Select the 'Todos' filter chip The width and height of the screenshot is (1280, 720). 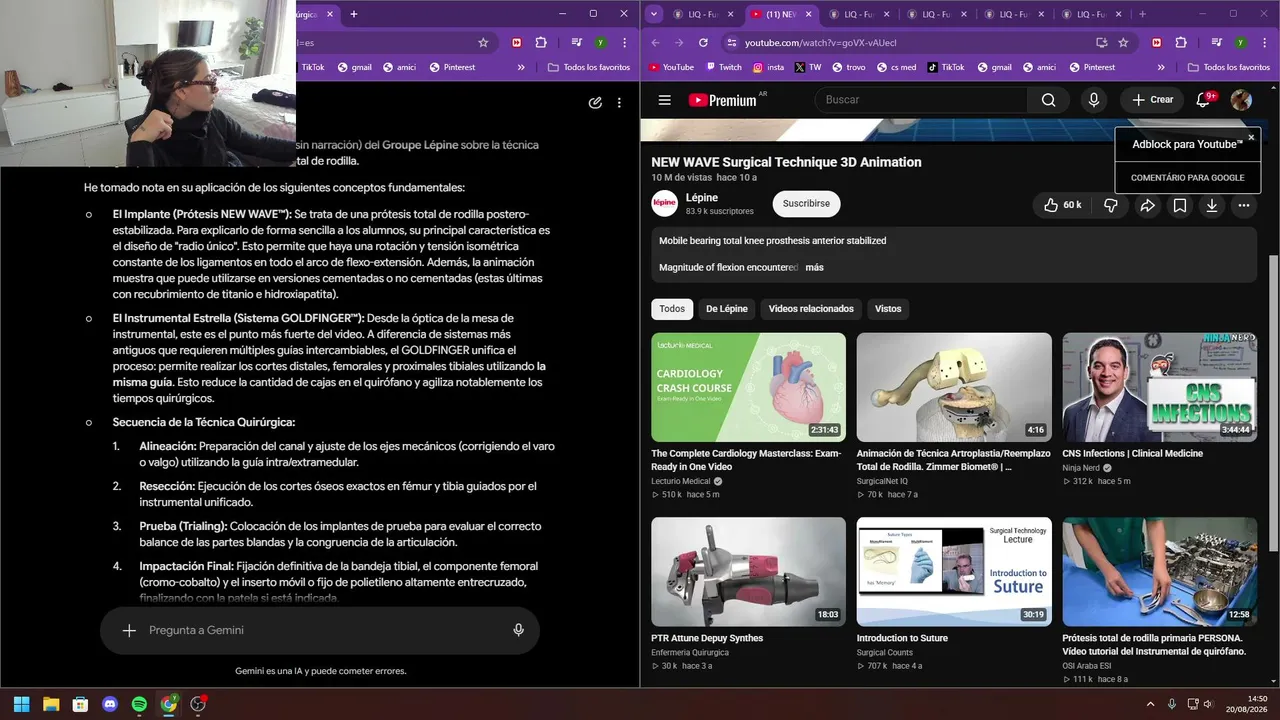(x=672, y=309)
